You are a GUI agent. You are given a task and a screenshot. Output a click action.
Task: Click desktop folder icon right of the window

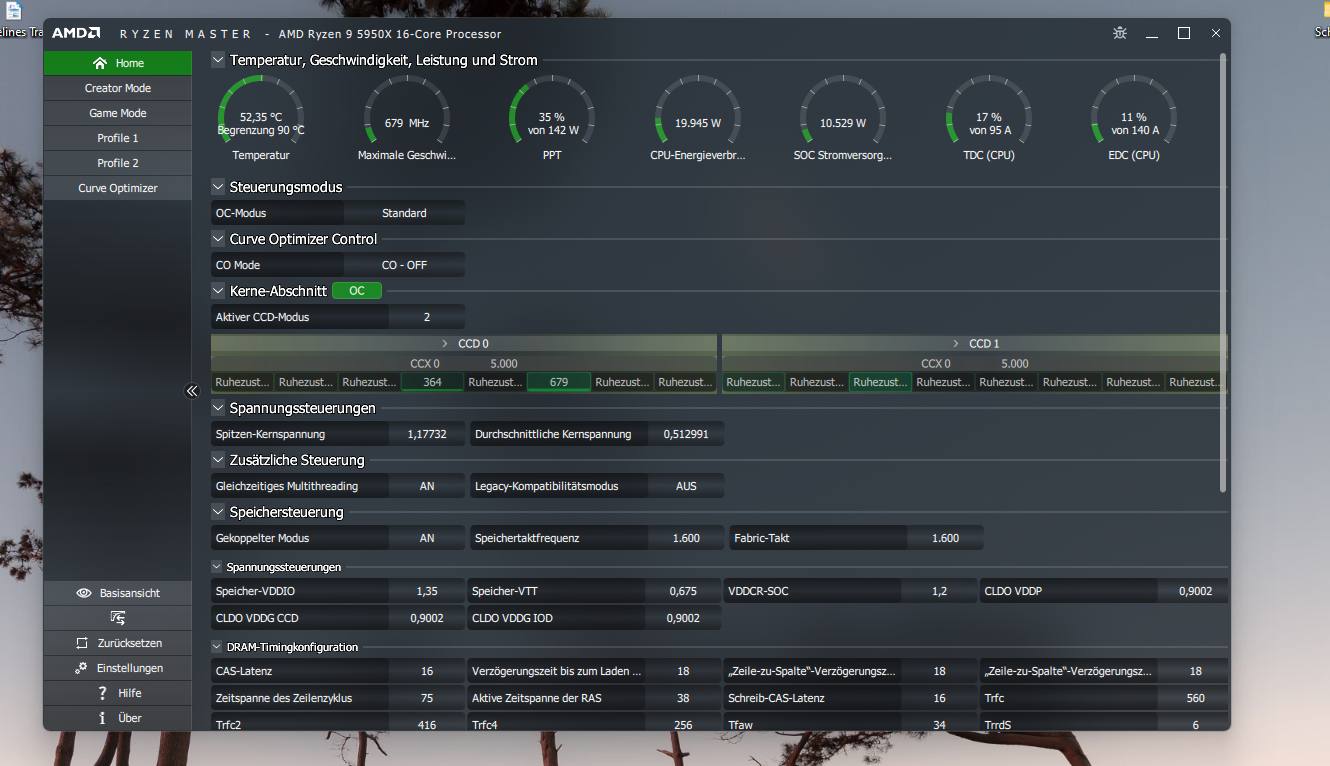tap(1324, 8)
